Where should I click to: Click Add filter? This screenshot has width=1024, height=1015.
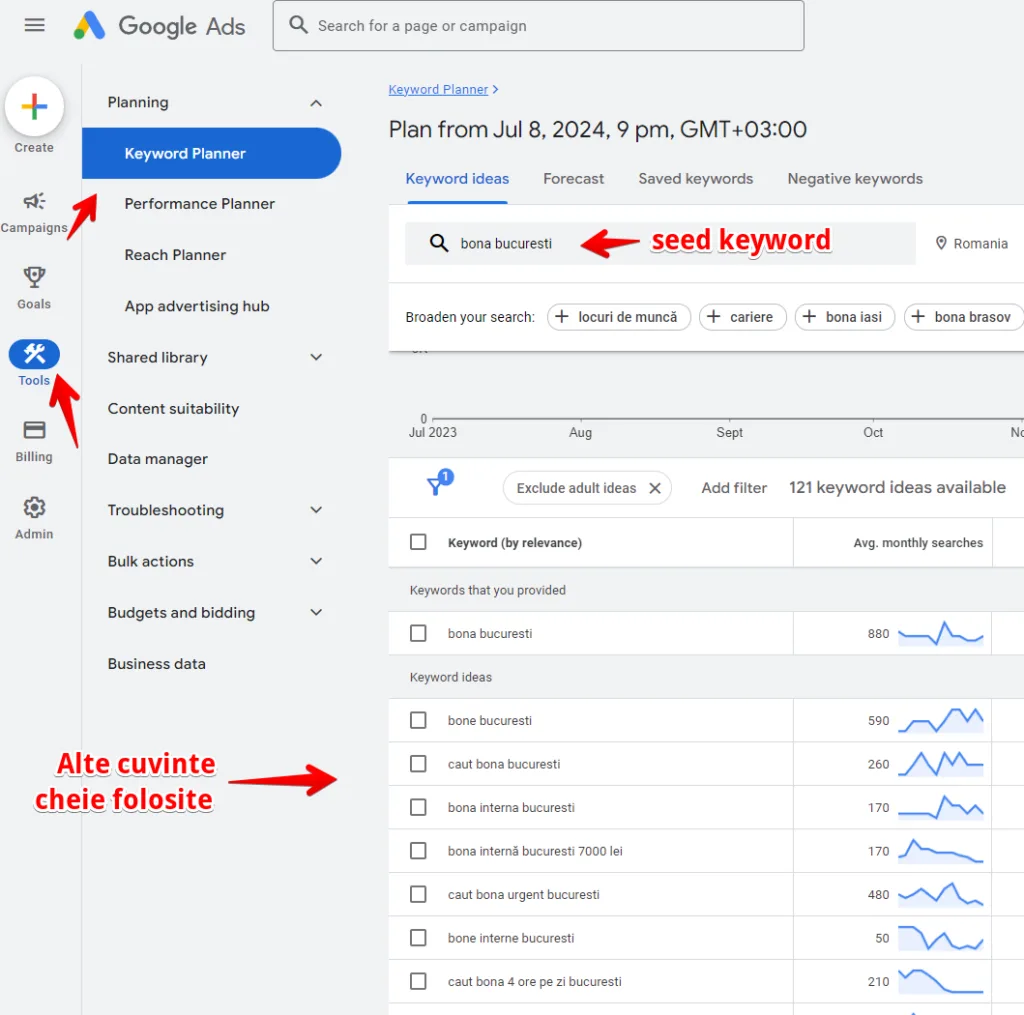[734, 488]
